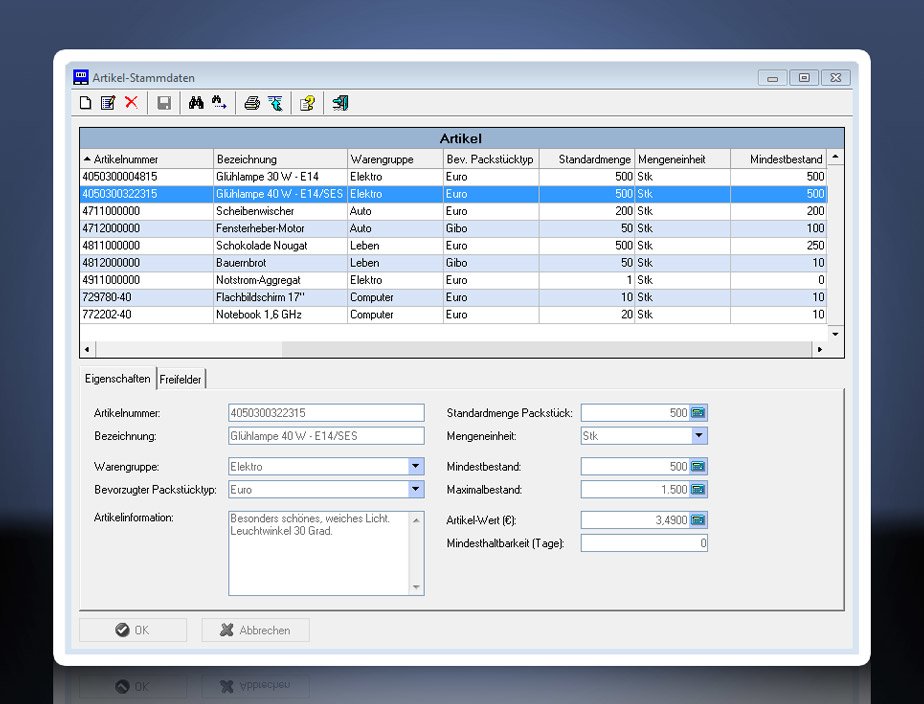Click the table's horizontal scrollbar right arrow
Image resolution: width=924 pixels, height=704 pixels.
820,349
